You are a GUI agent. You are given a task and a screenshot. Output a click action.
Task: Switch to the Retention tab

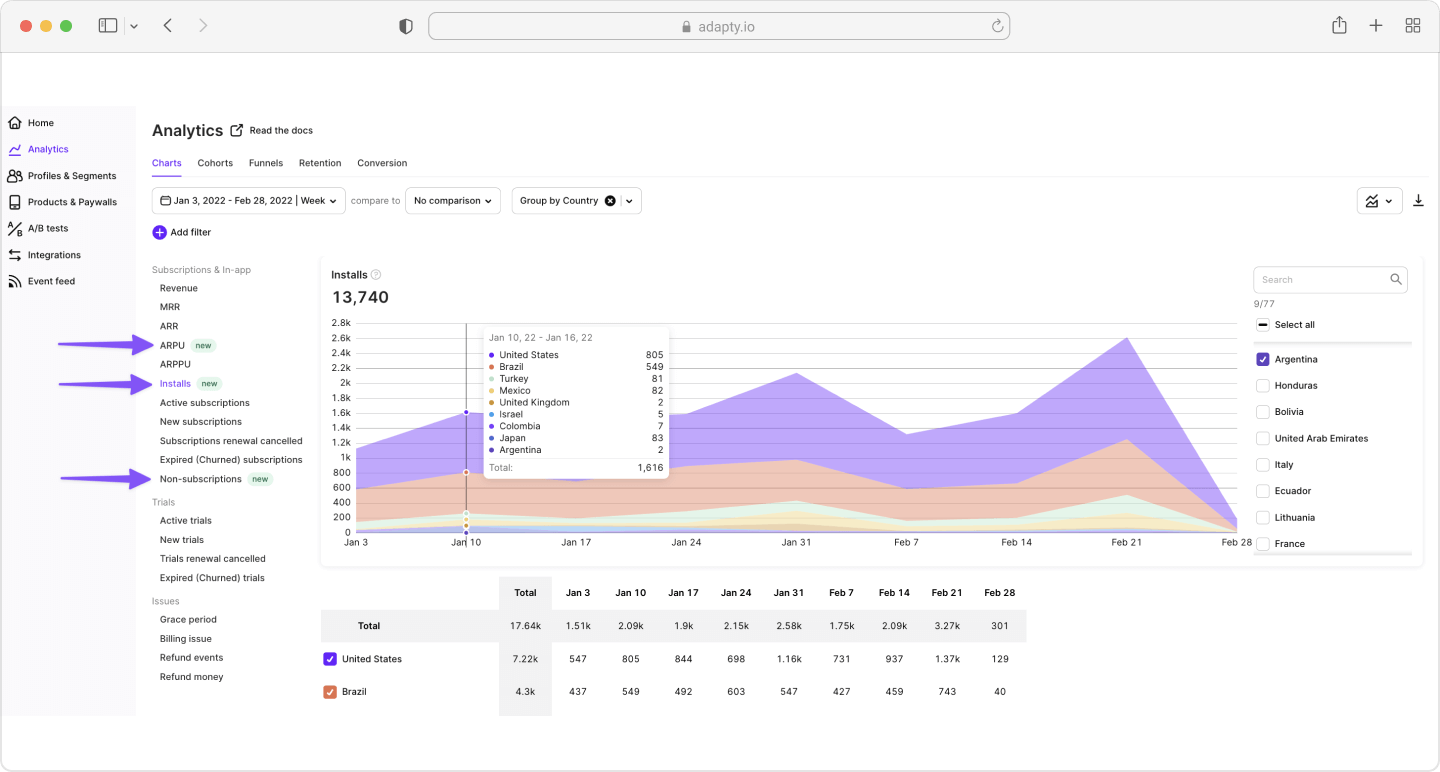(320, 163)
